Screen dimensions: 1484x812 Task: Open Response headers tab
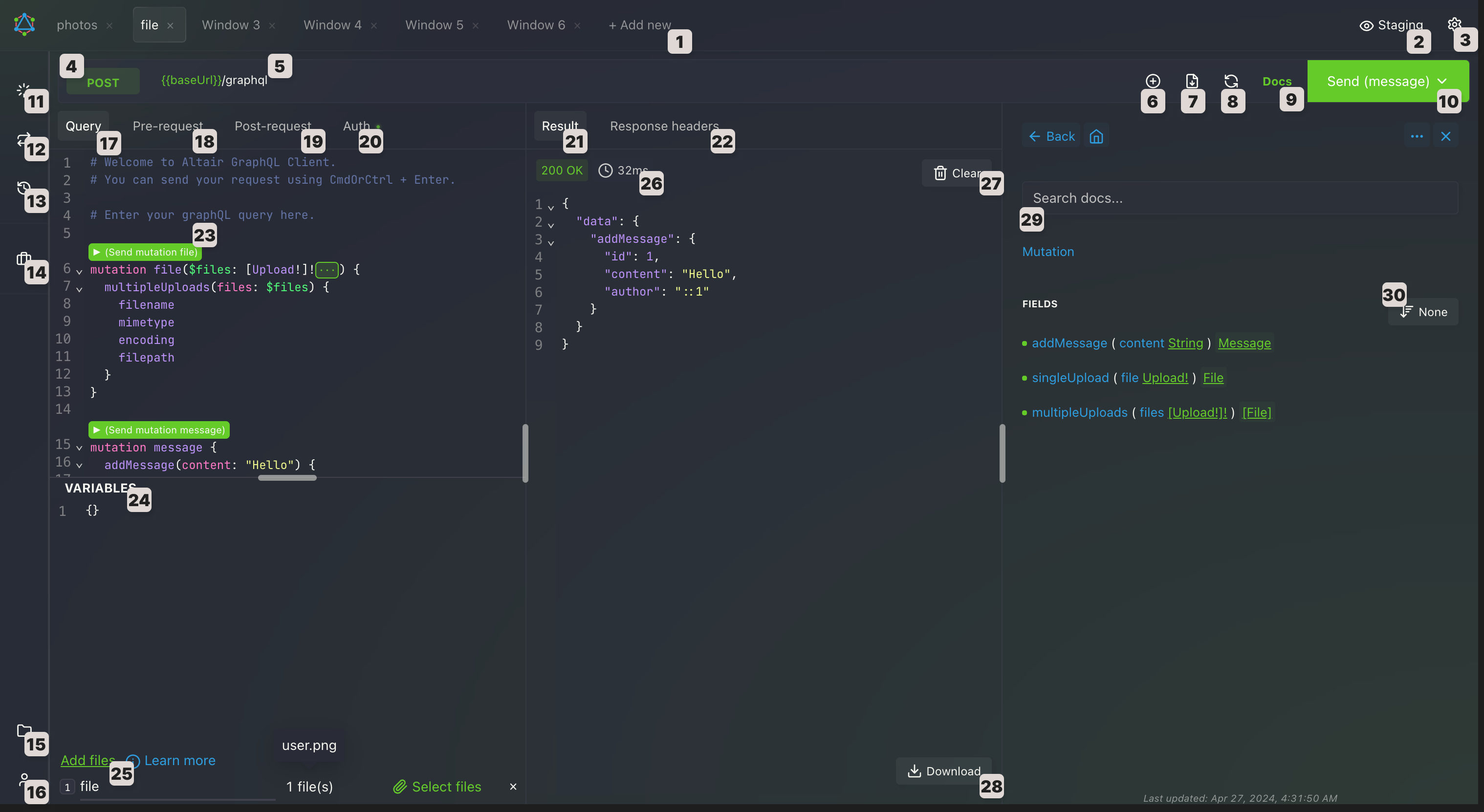(664, 126)
